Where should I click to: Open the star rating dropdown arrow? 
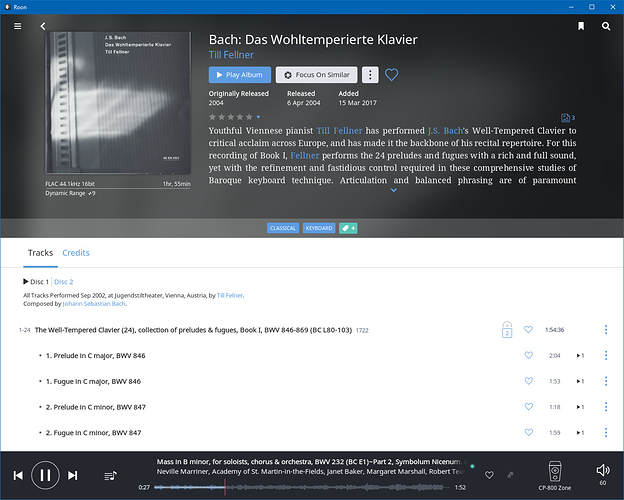pos(258,117)
